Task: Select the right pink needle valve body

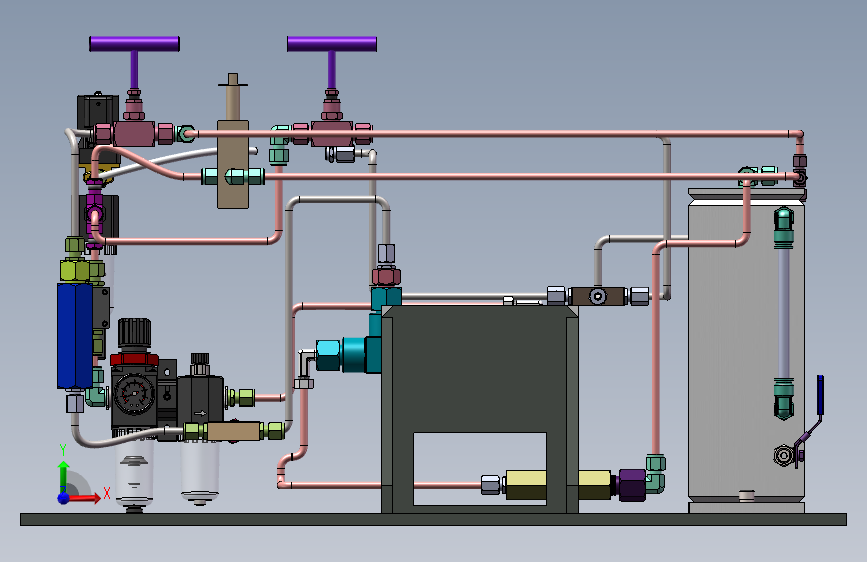Action: [331, 134]
